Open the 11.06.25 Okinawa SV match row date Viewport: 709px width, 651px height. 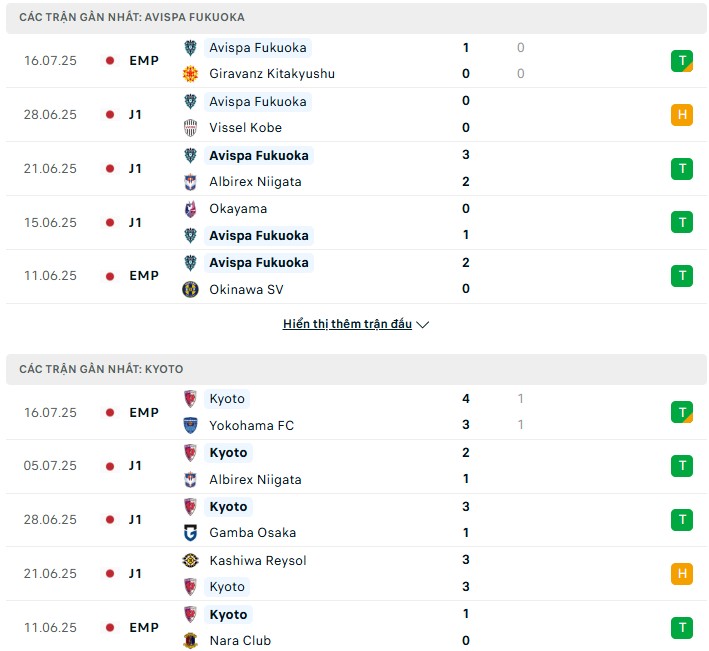click(x=50, y=276)
